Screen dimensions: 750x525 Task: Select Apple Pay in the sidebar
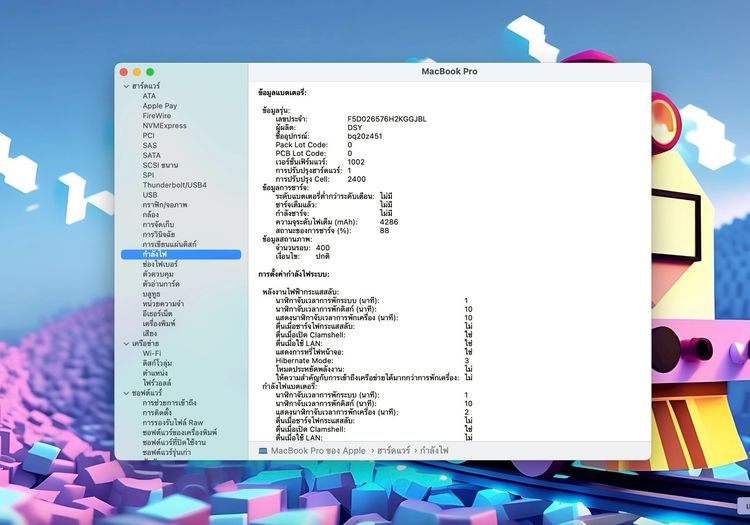(159, 106)
